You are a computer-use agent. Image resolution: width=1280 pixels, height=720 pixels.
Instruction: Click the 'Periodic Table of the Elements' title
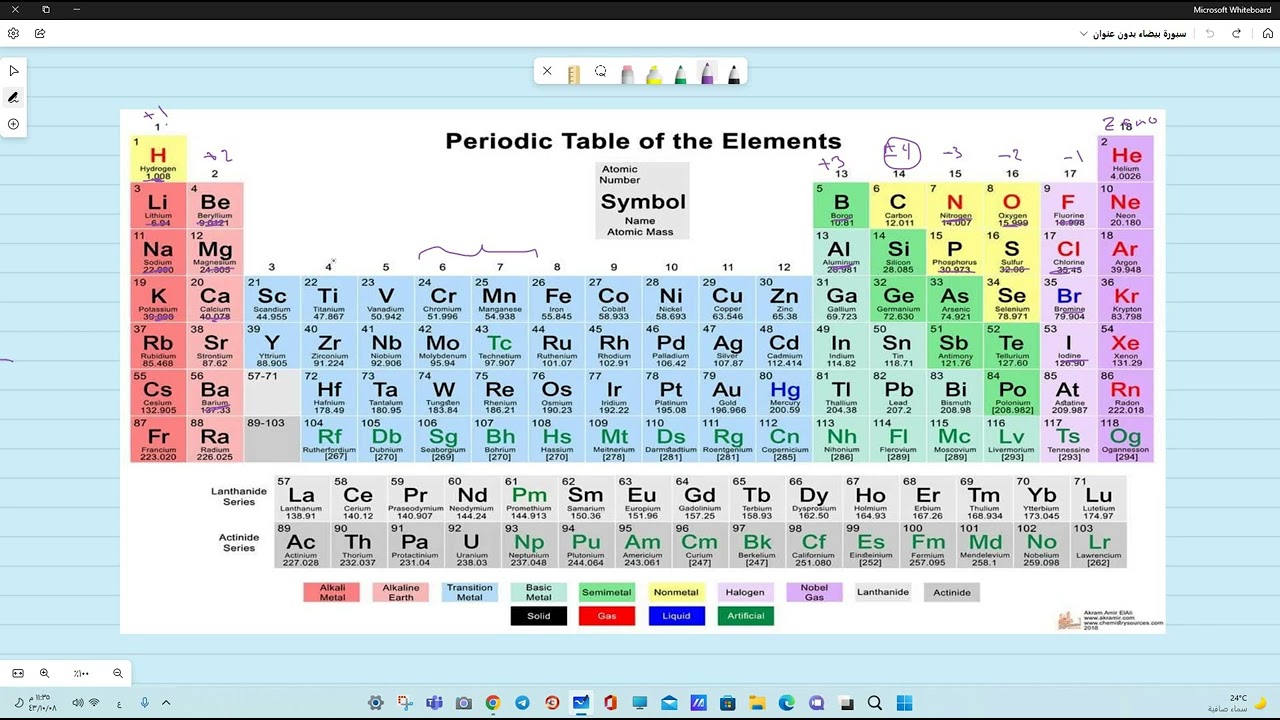pyautogui.click(x=643, y=141)
